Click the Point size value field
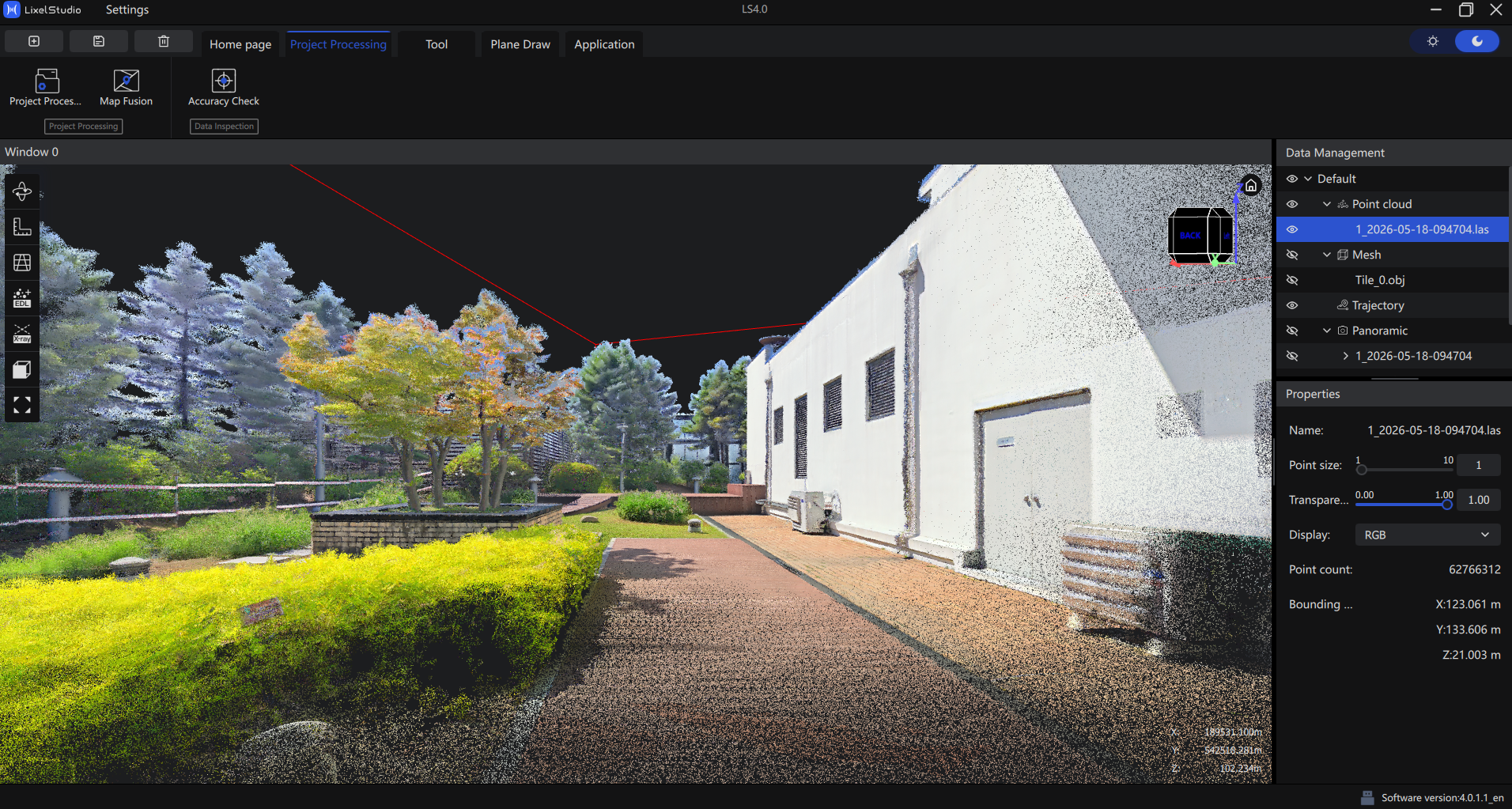Image resolution: width=1512 pixels, height=809 pixels. (1478, 465)
